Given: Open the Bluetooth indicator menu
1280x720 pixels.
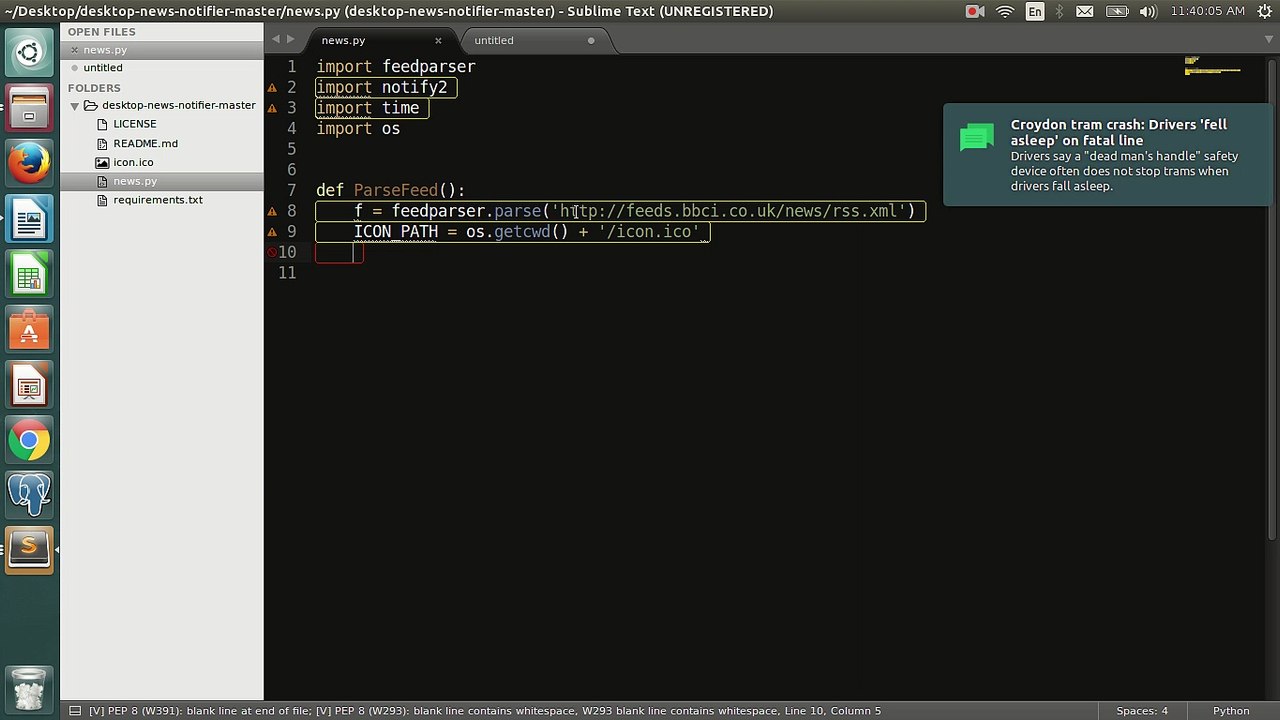Looking at the screenshot, I should click(1060, 11).
